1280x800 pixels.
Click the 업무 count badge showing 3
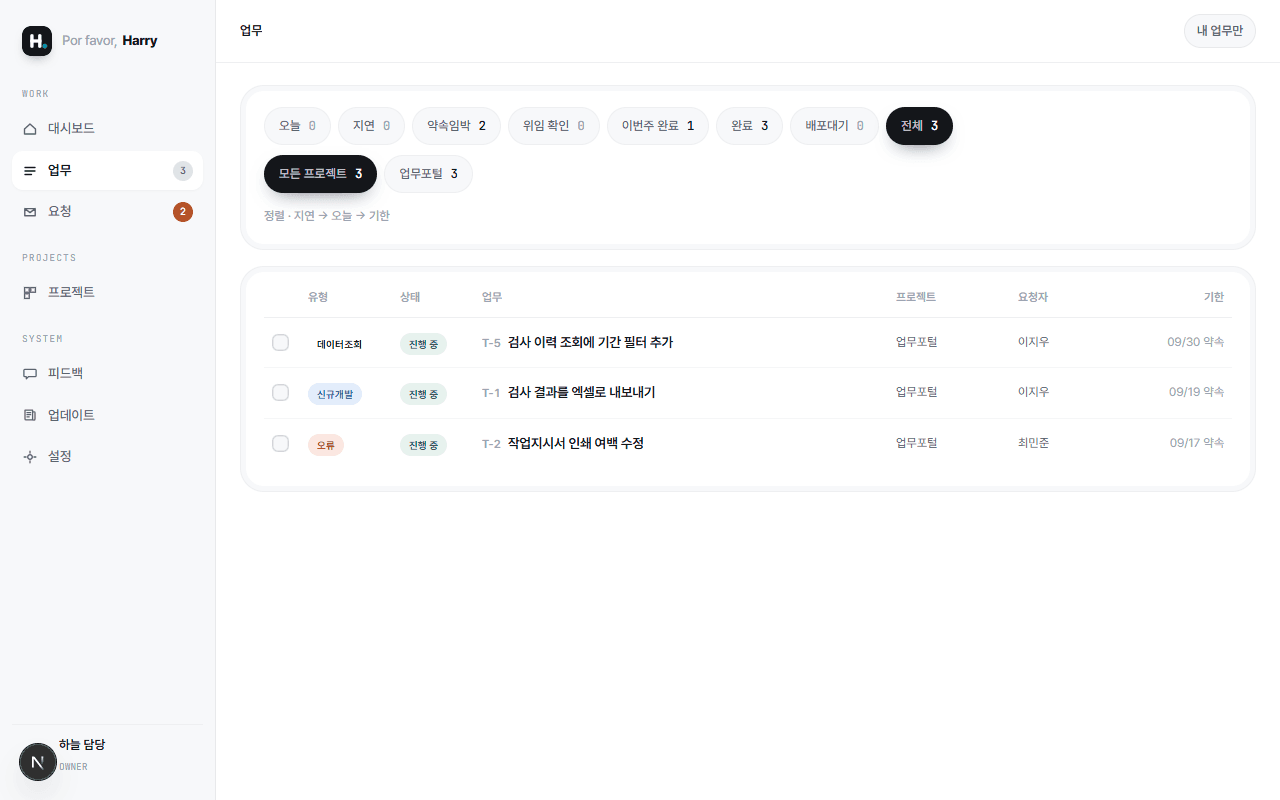point(182,171)
